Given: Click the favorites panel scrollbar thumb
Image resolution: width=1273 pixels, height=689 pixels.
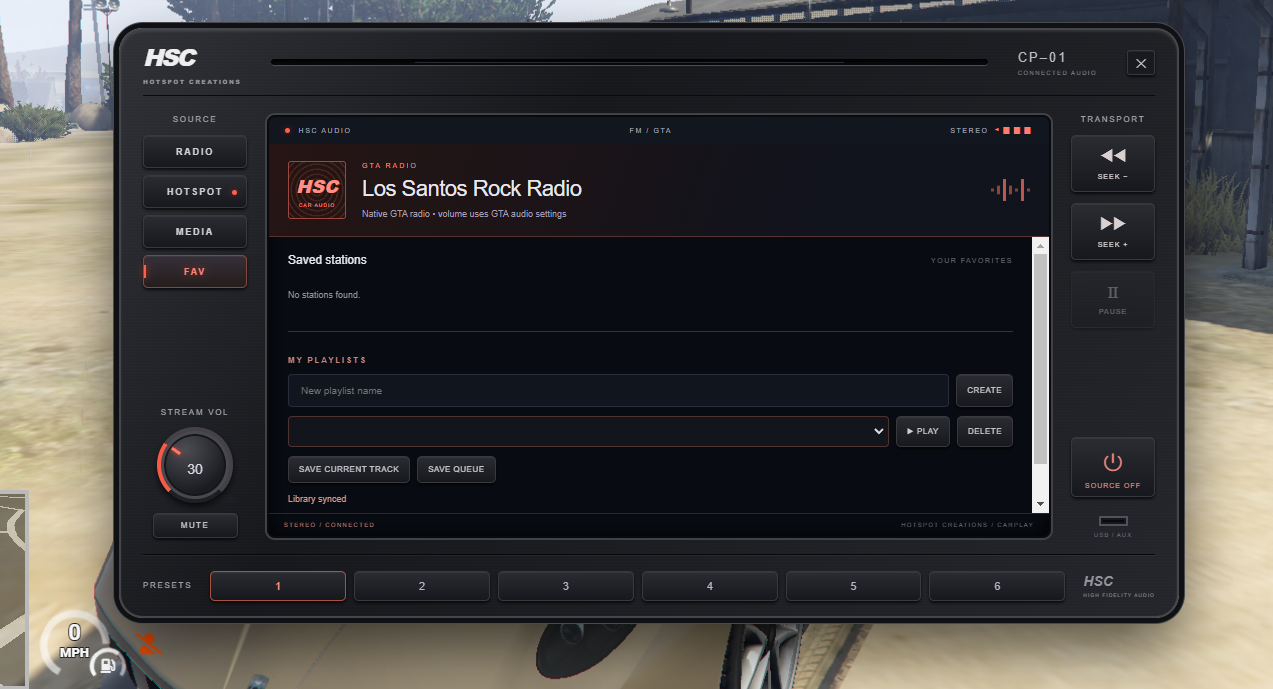Looking at the screenshot, I should 1040,359.
